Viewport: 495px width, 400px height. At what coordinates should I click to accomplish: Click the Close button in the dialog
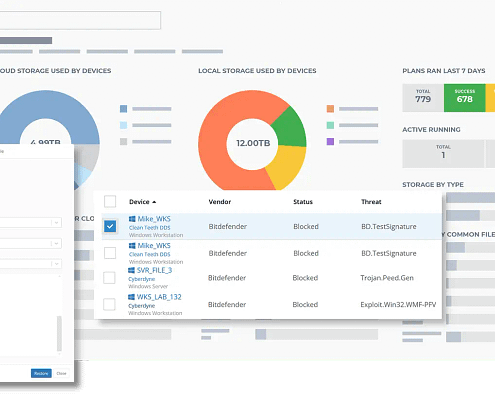[61, 373]
